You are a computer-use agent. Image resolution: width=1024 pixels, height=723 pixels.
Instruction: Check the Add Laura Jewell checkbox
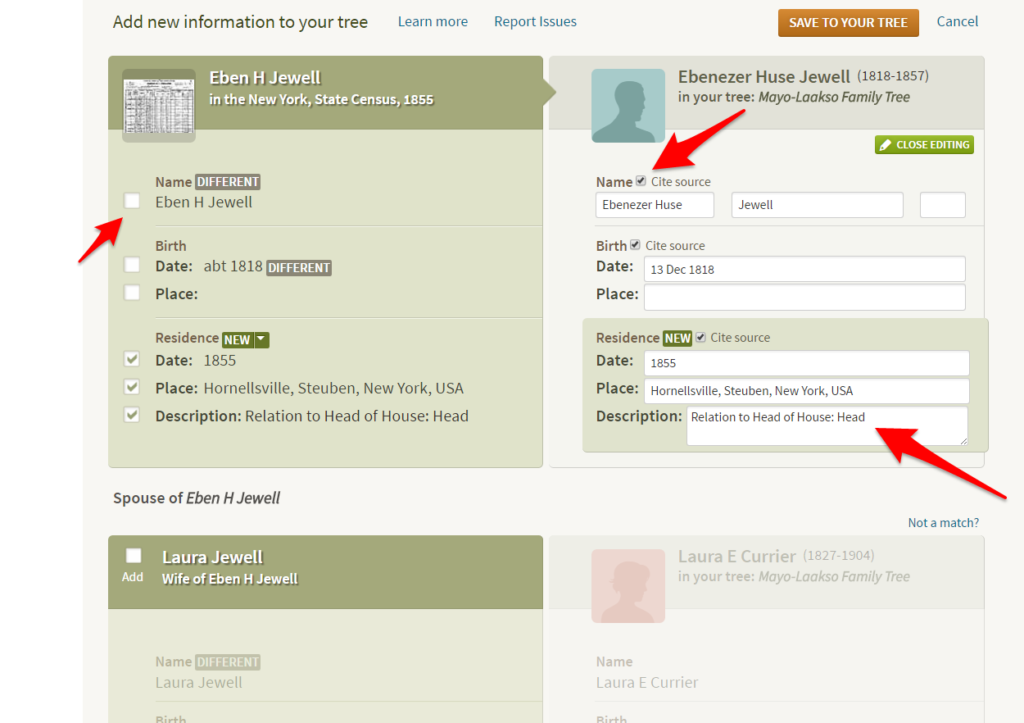coord(133,556)
